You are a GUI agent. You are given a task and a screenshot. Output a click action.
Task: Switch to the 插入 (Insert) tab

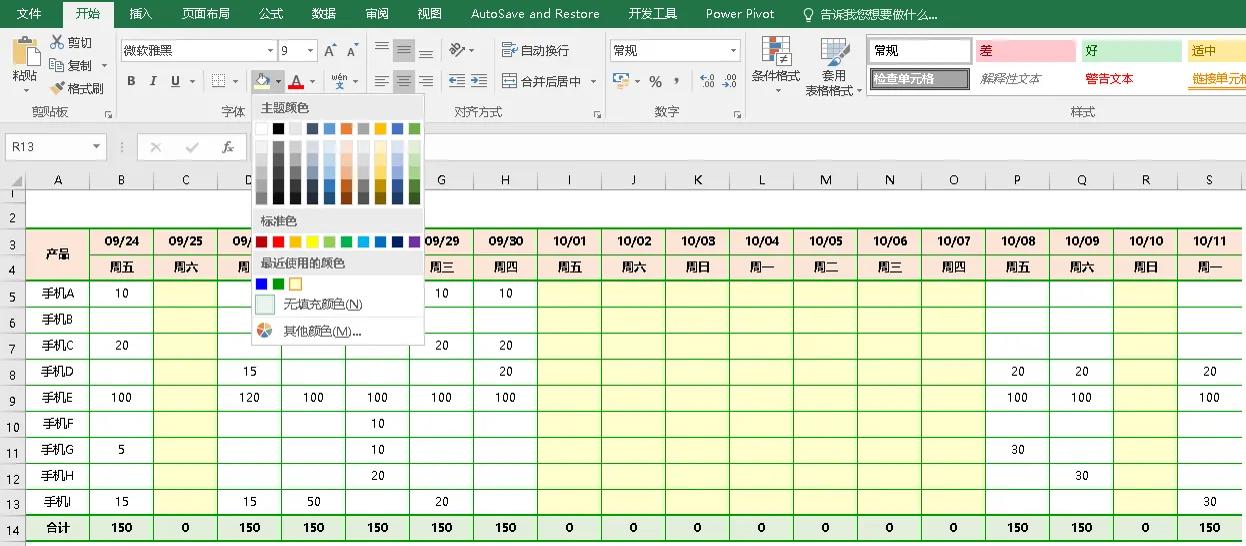[x=141, y=14]
